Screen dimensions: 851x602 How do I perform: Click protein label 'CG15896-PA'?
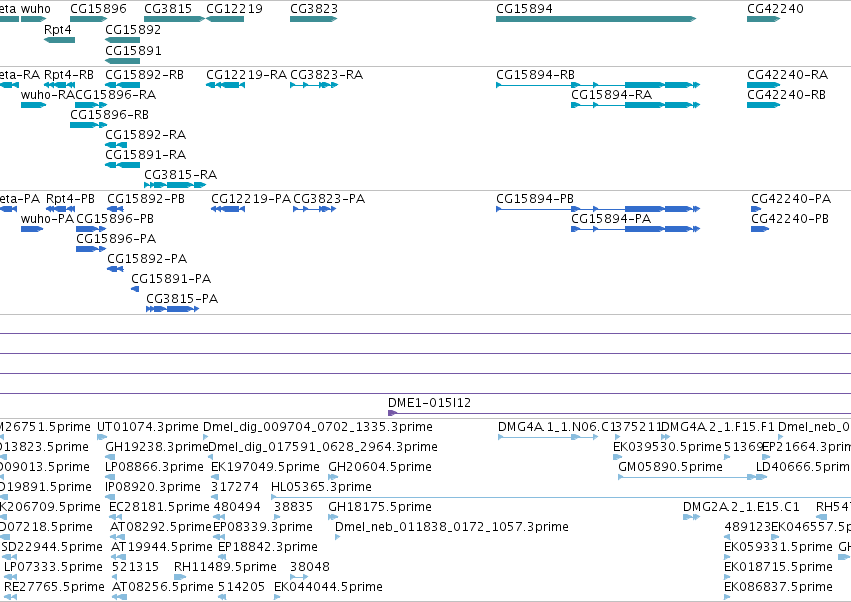116,238
